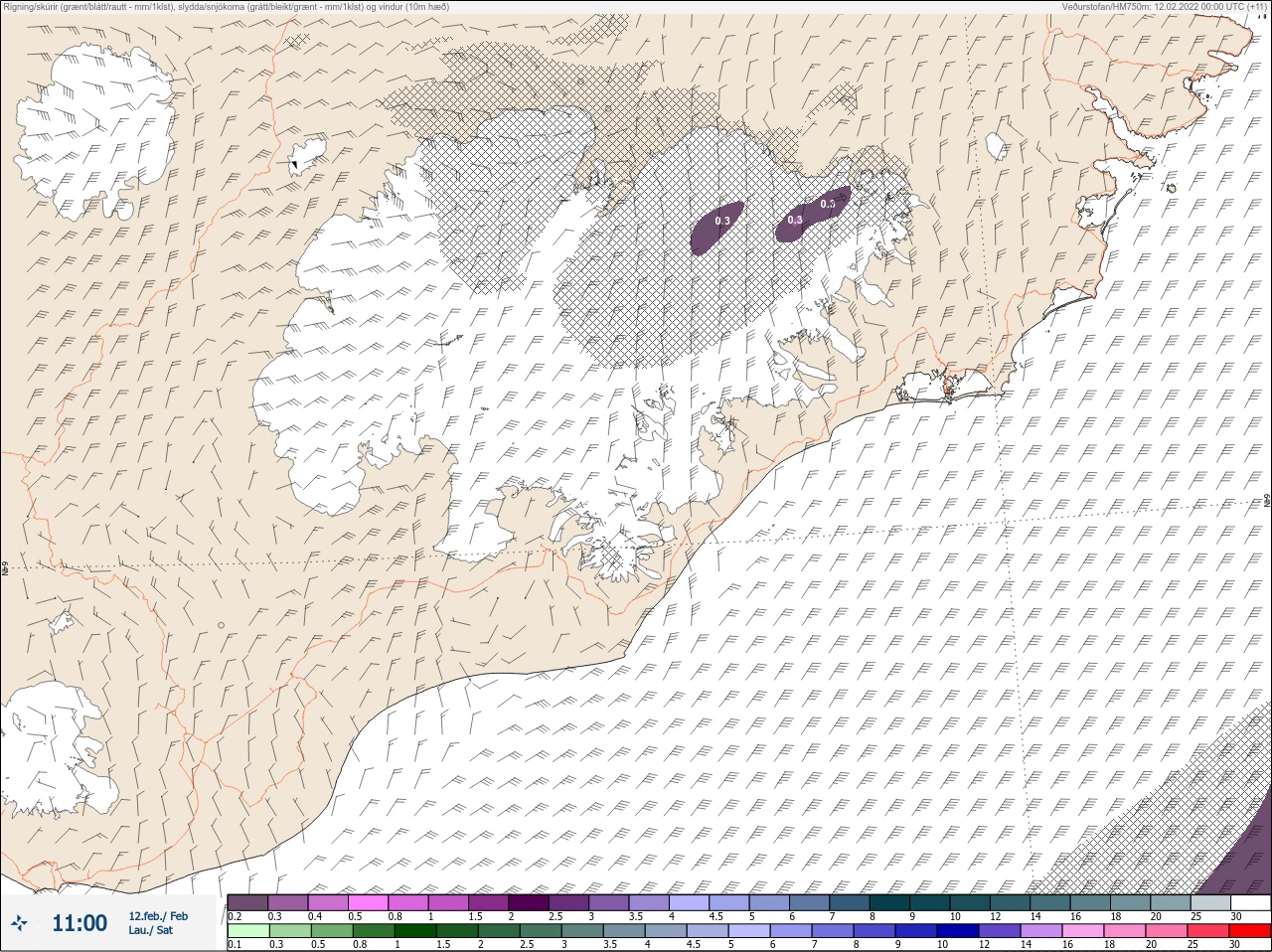Click the white top-row swatch after 30

(1251, 902)
